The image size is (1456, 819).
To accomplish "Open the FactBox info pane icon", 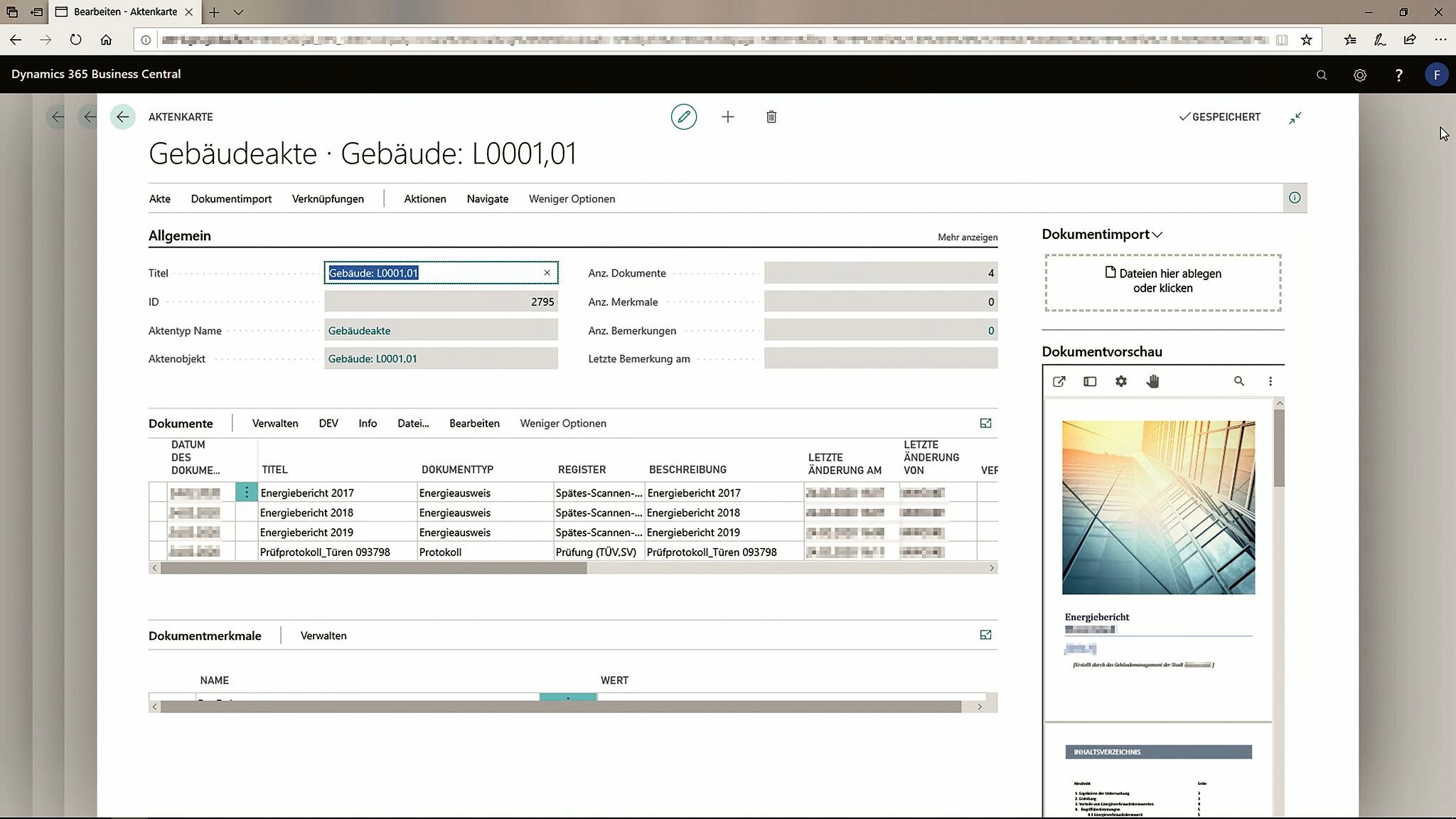I will click(x=1295, y=198).
